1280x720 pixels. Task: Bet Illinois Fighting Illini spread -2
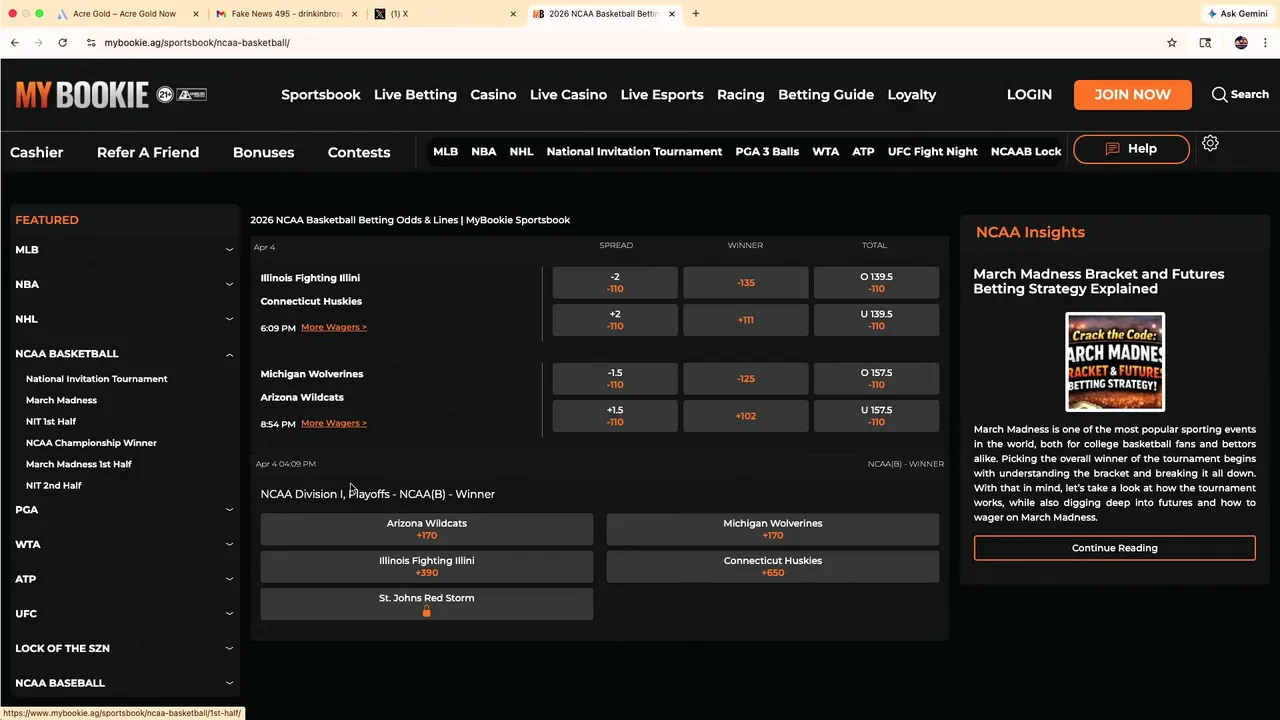(615, 283)
